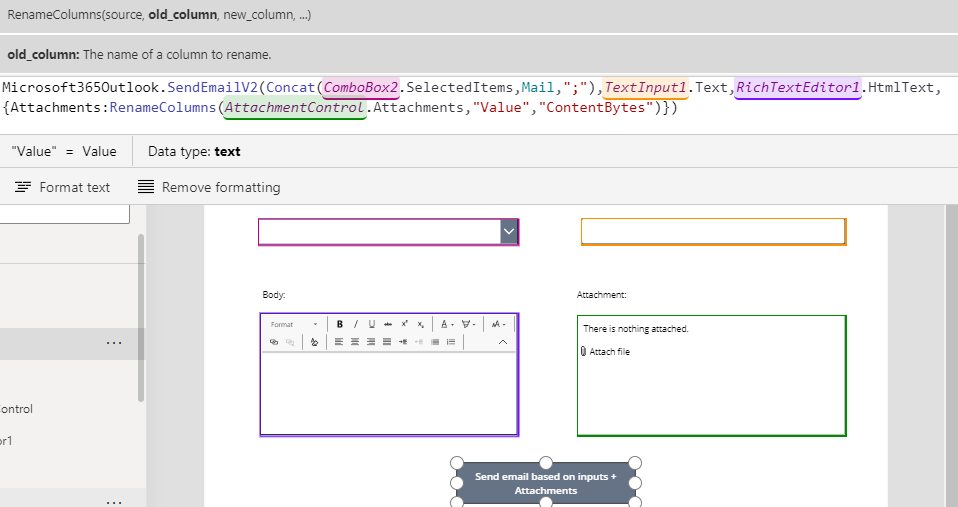This screenshot has width=958, height=507.
Task: Click Format text in the formula bar
Action: [62, 188]
